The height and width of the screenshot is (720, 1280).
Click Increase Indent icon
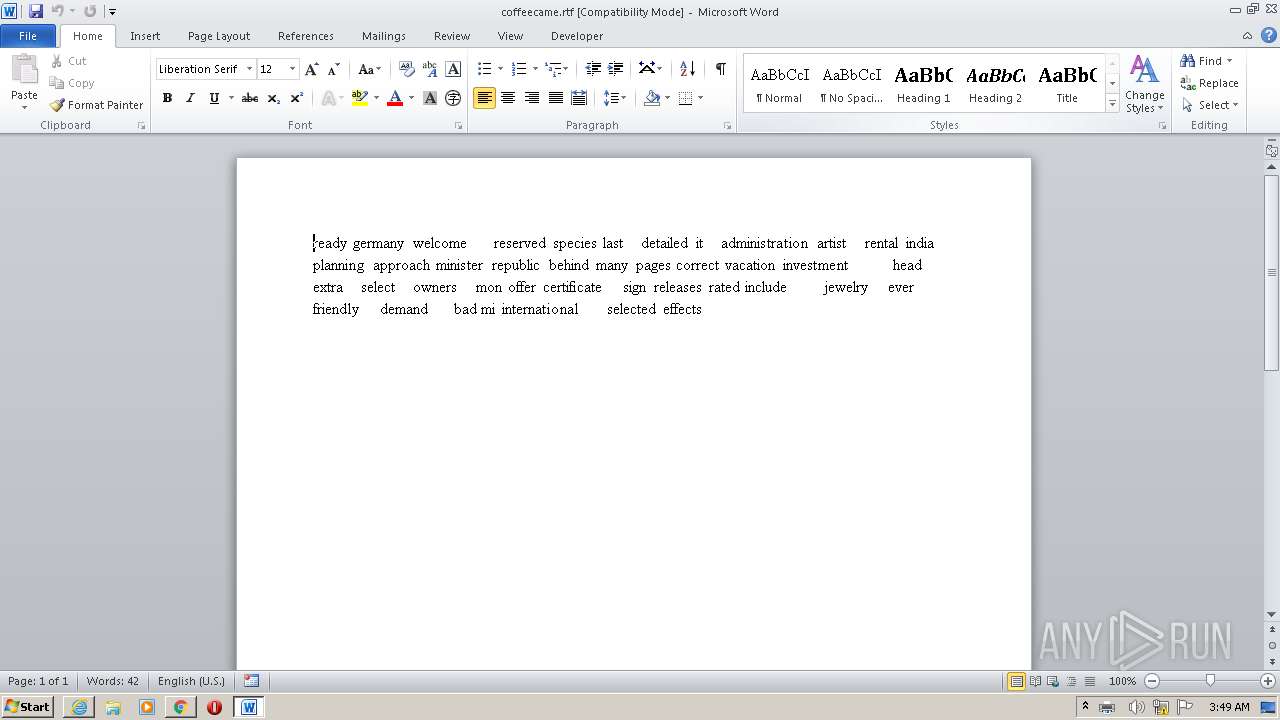tap(616, 69)
